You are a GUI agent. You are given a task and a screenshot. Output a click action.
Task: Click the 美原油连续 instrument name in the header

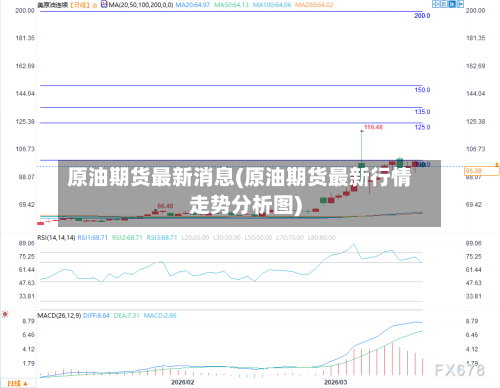(x=52, y=5)
